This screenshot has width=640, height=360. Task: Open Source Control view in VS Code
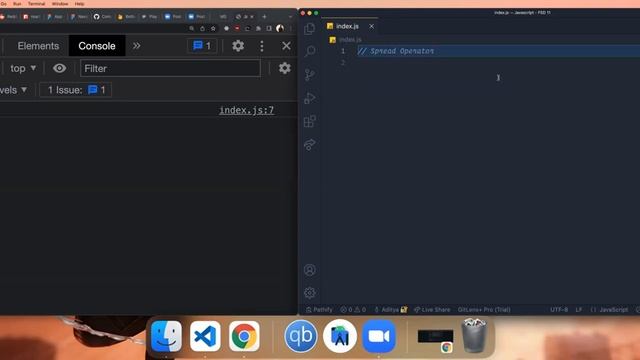310,75
